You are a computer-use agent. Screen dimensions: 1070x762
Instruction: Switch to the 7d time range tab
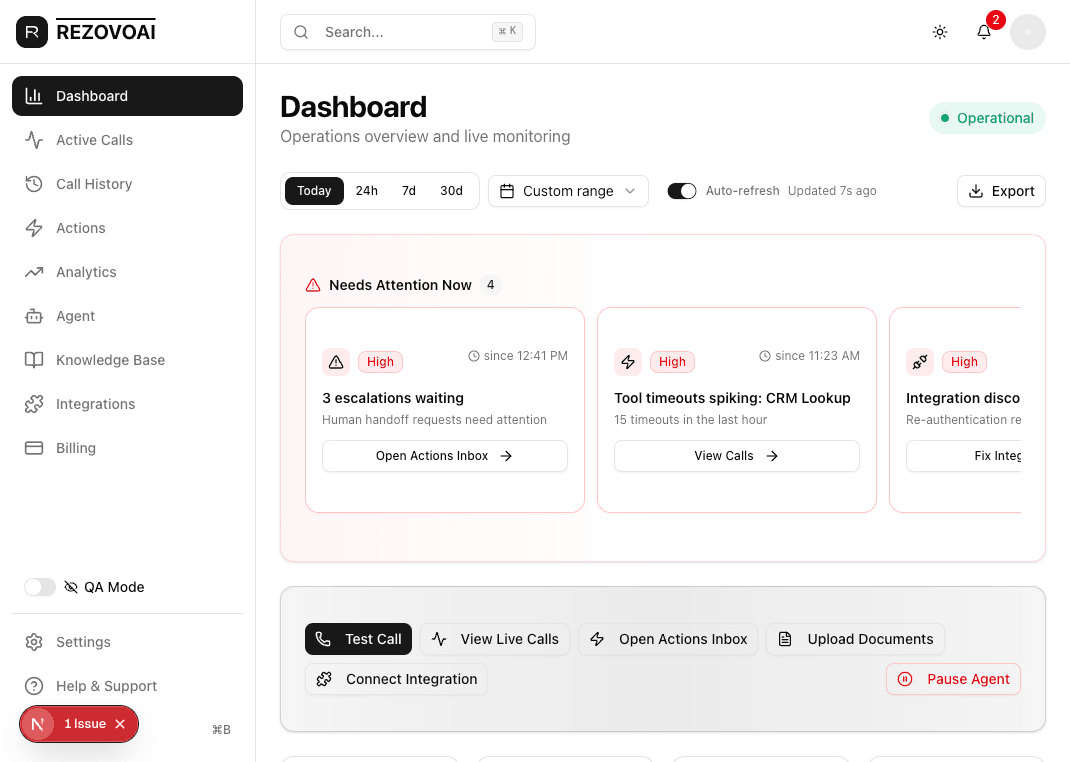pyautogui.click(x=408, y=190)
